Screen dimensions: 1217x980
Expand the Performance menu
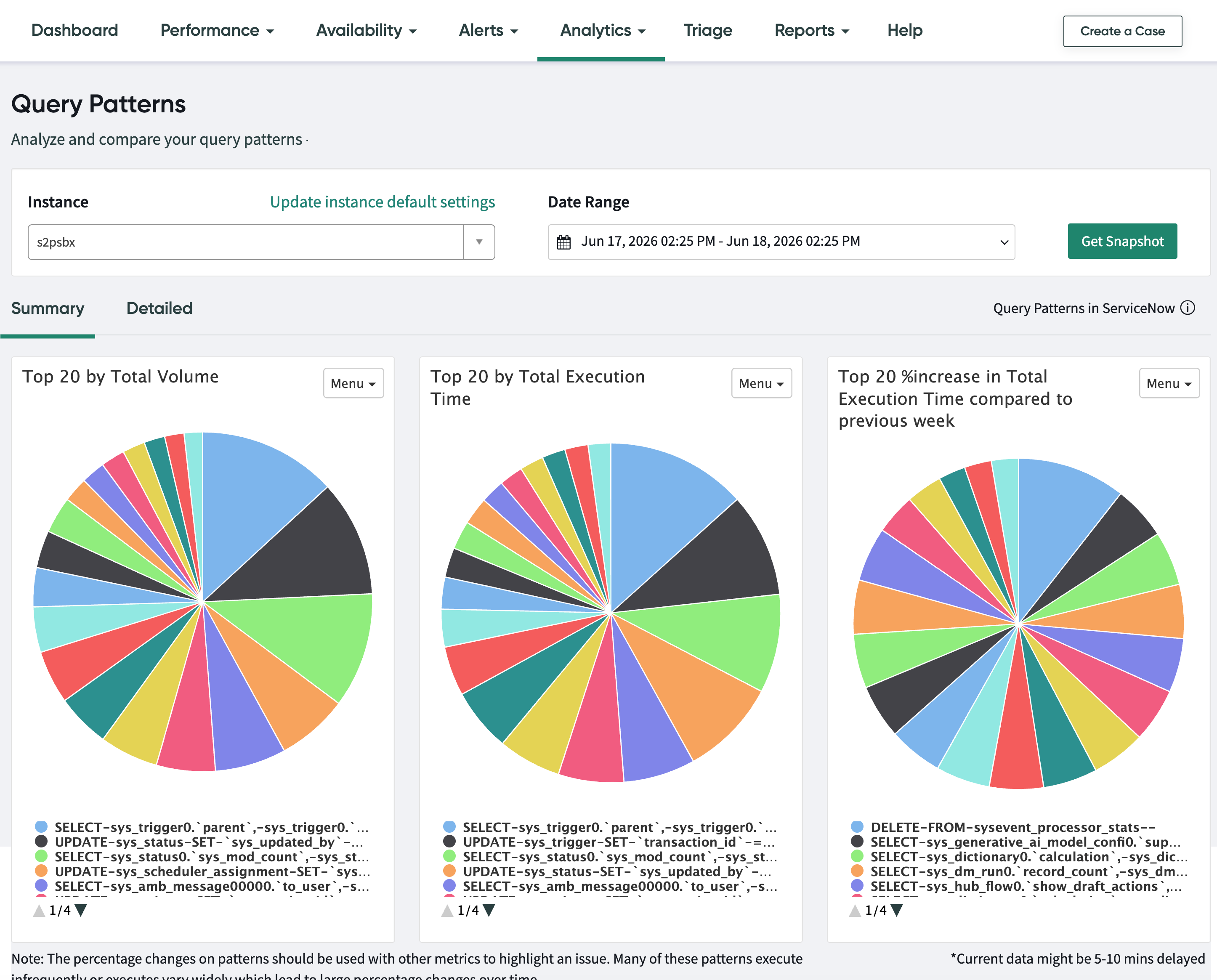(x=217, y=30)
